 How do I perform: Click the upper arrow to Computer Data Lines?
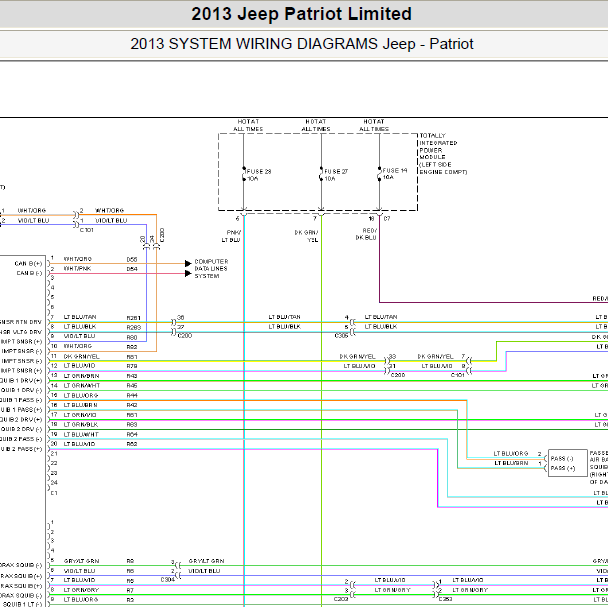click(188, 263)
